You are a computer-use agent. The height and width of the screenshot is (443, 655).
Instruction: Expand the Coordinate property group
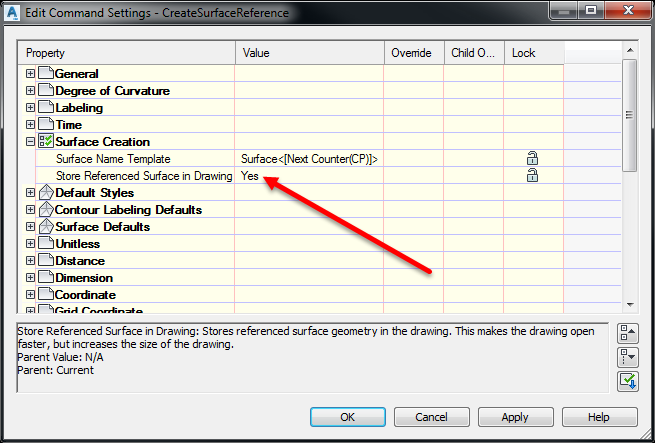(x=30, y=295)
